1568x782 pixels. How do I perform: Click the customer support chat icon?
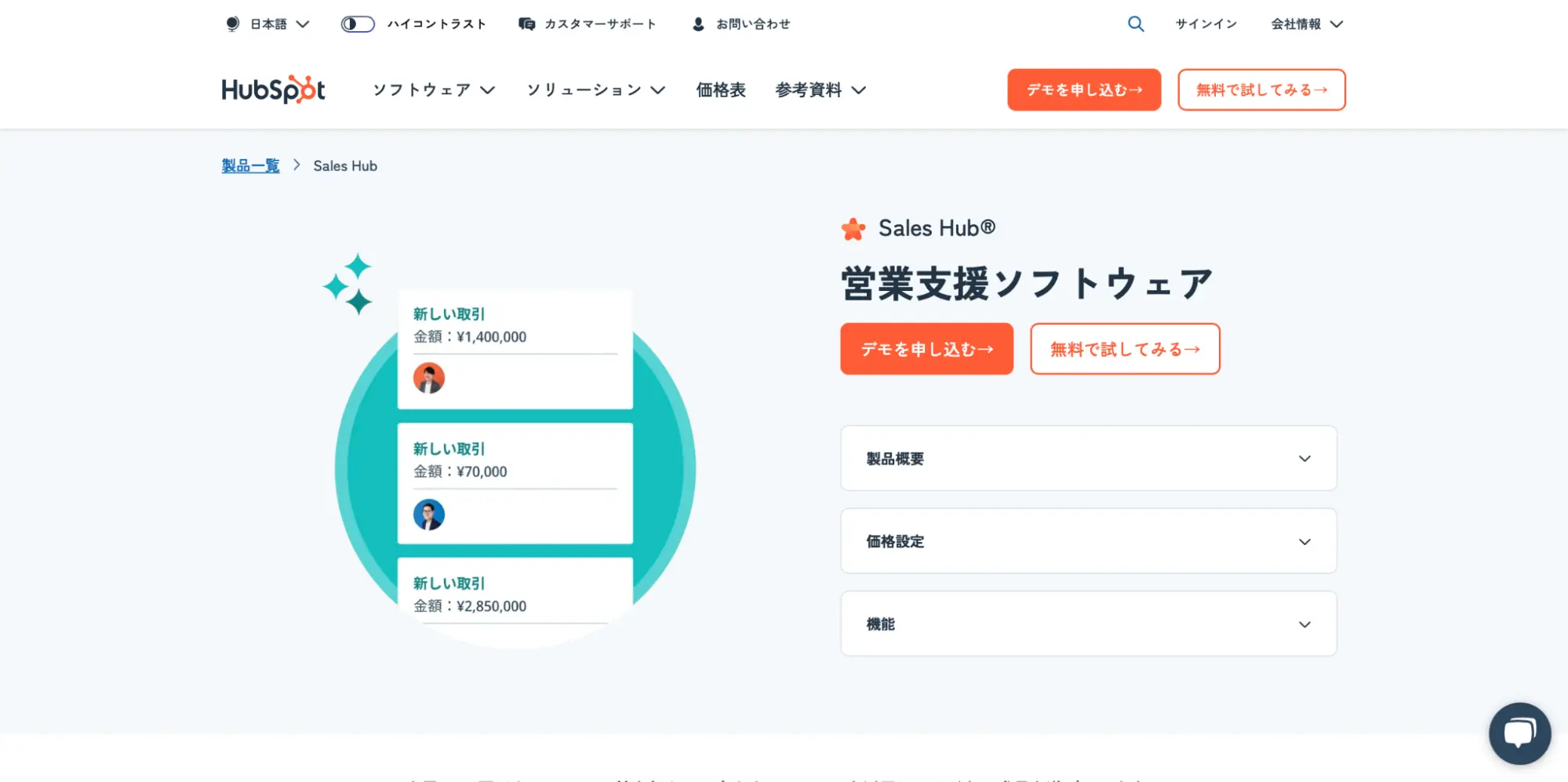tap(526, 24)
